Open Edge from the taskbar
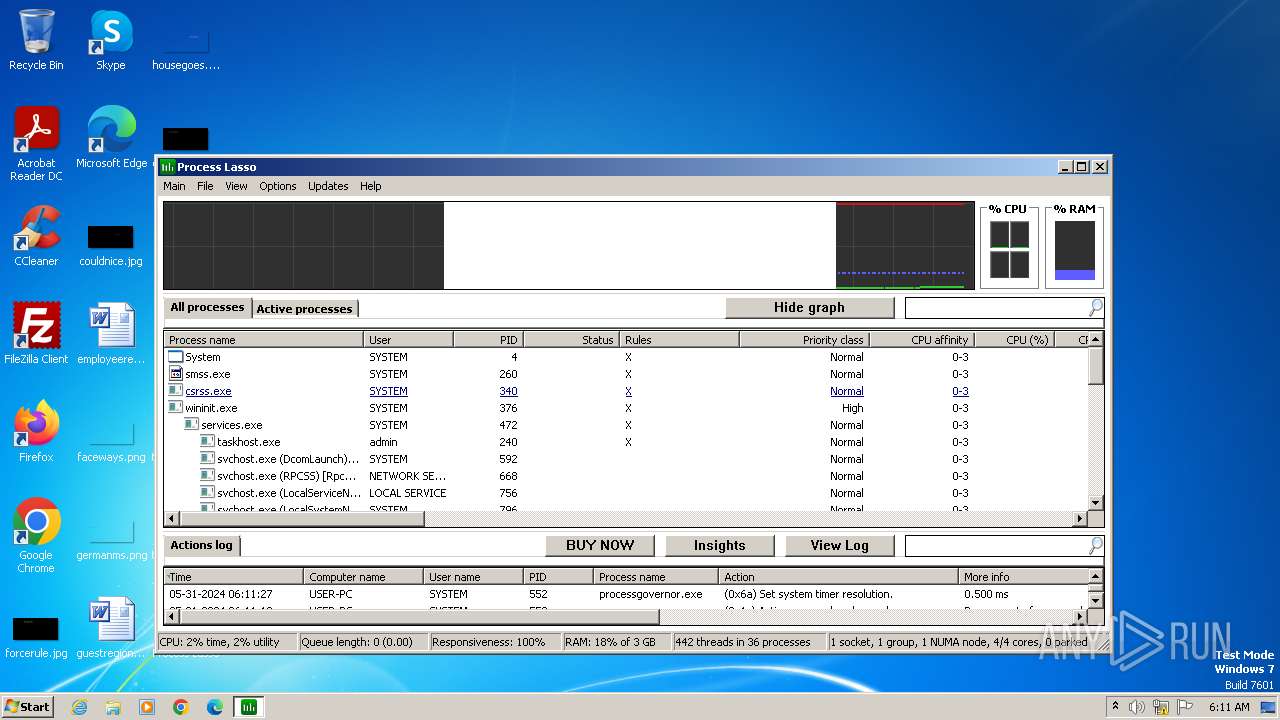The height and width of the screenshot is (720, 1280). [x=215, y=707]
